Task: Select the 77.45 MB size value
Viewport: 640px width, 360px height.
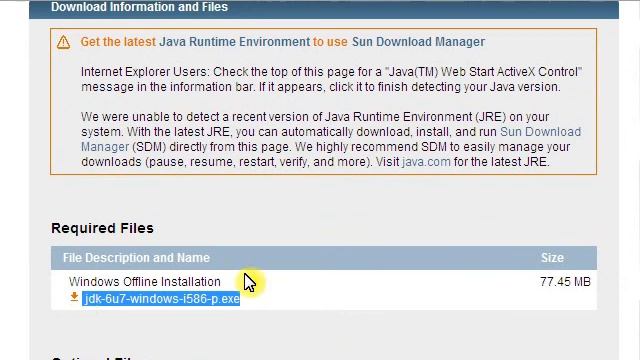Action: (x=565, y=282)
